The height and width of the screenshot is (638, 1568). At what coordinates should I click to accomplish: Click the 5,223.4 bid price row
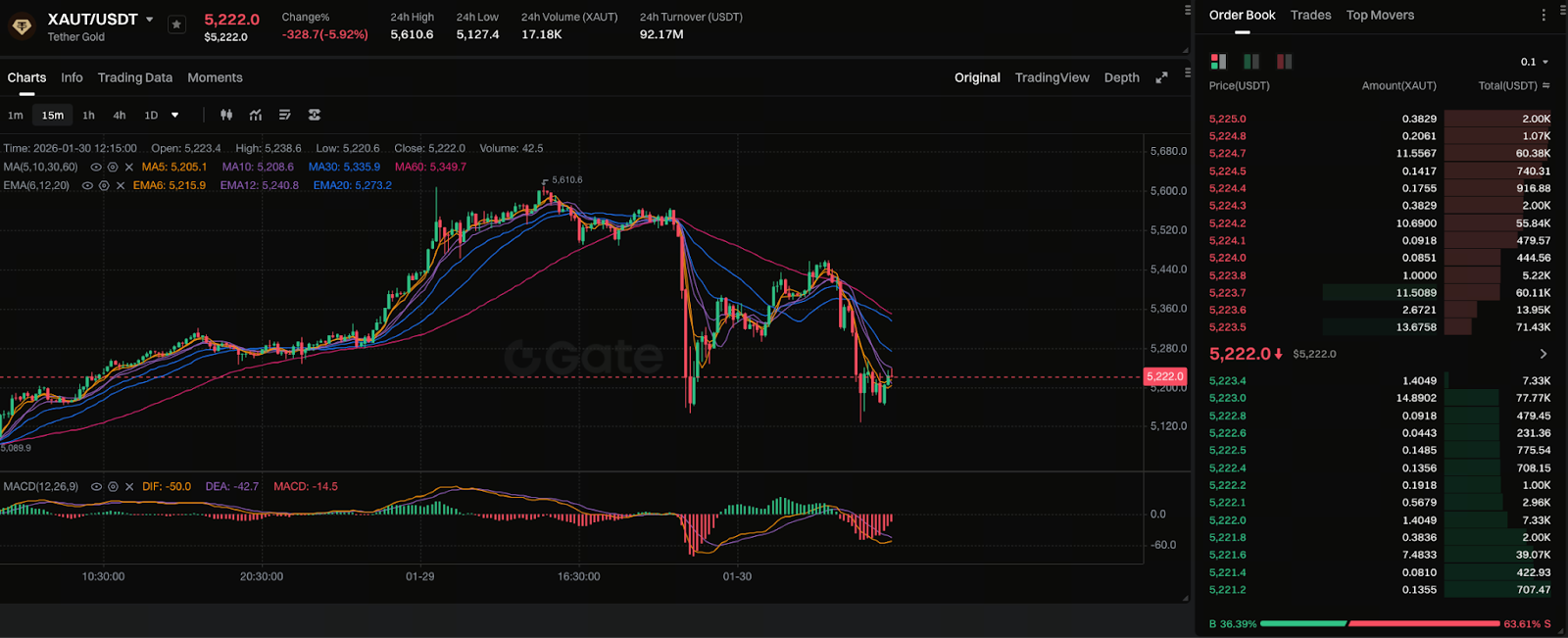[1380, 380]
